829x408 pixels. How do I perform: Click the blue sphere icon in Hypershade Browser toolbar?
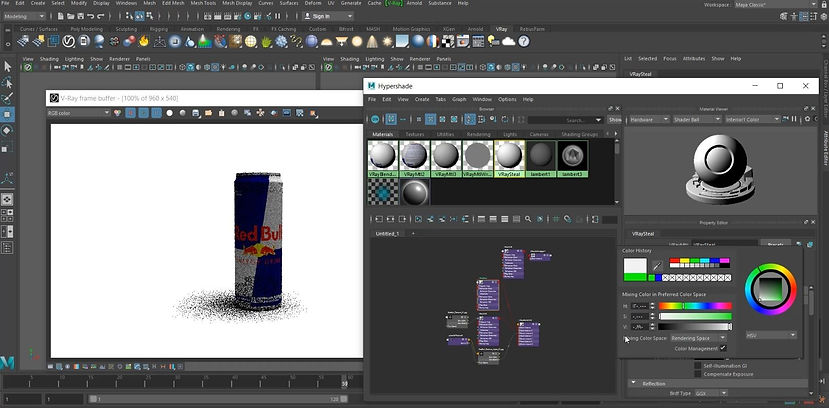tap(375, 119)
